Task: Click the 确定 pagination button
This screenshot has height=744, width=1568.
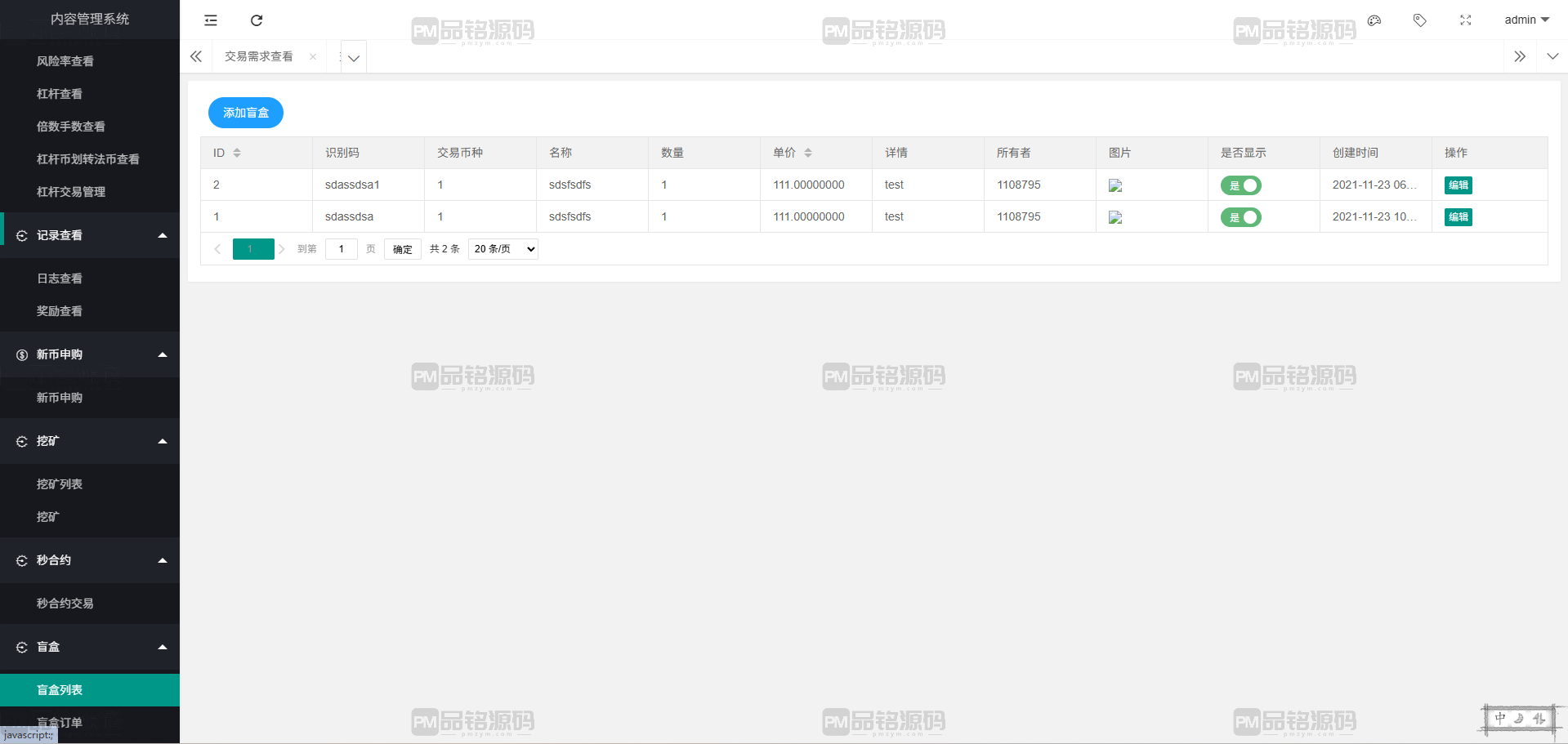Action: pyautogui.click(x=403, y=249)
